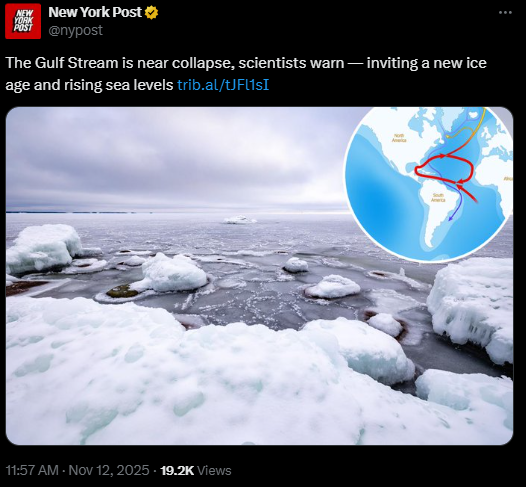Viewport: 526px width, 487px height.
Task: Click the large ice mound at left
Action: pos(44,248)
